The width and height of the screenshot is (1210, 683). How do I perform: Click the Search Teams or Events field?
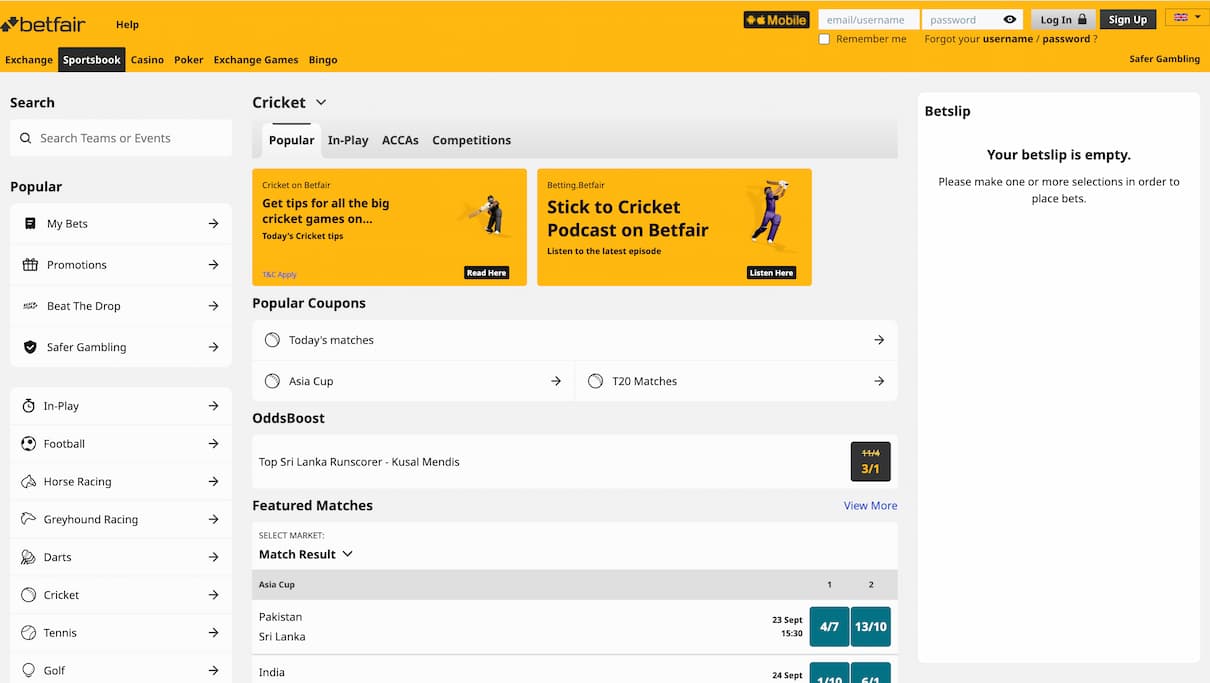pos(121,138)
